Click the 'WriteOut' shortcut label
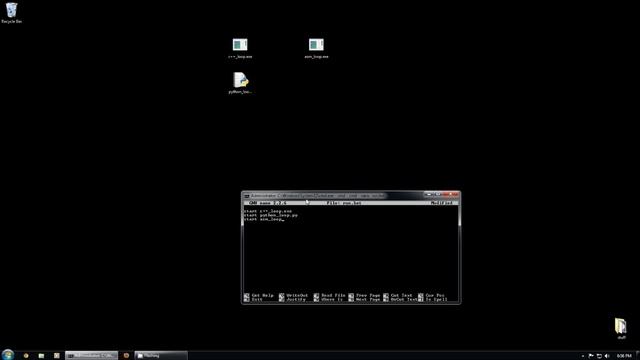Viewport: 640px width, 360px height. [x=297, y=295]
